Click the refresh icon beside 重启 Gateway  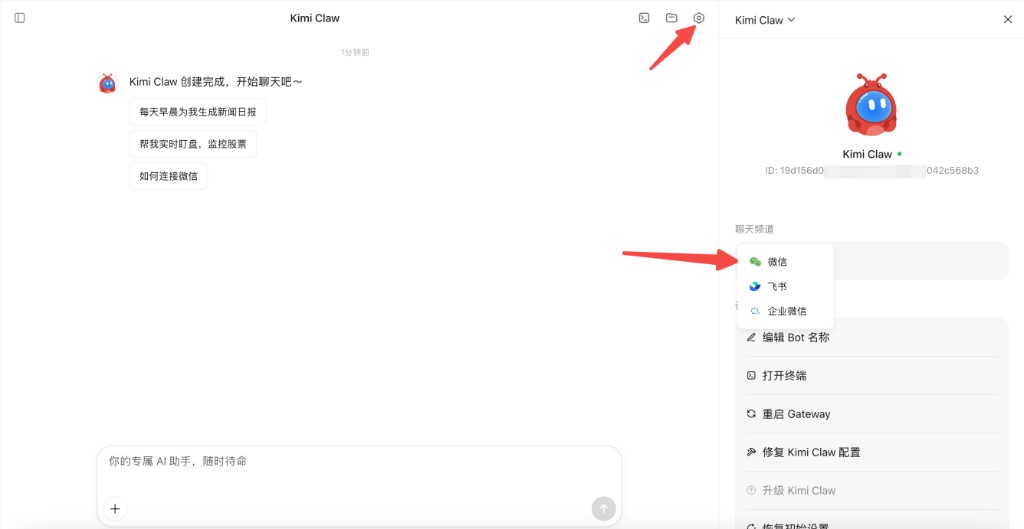pyautogui.click(x=751, y=414)
